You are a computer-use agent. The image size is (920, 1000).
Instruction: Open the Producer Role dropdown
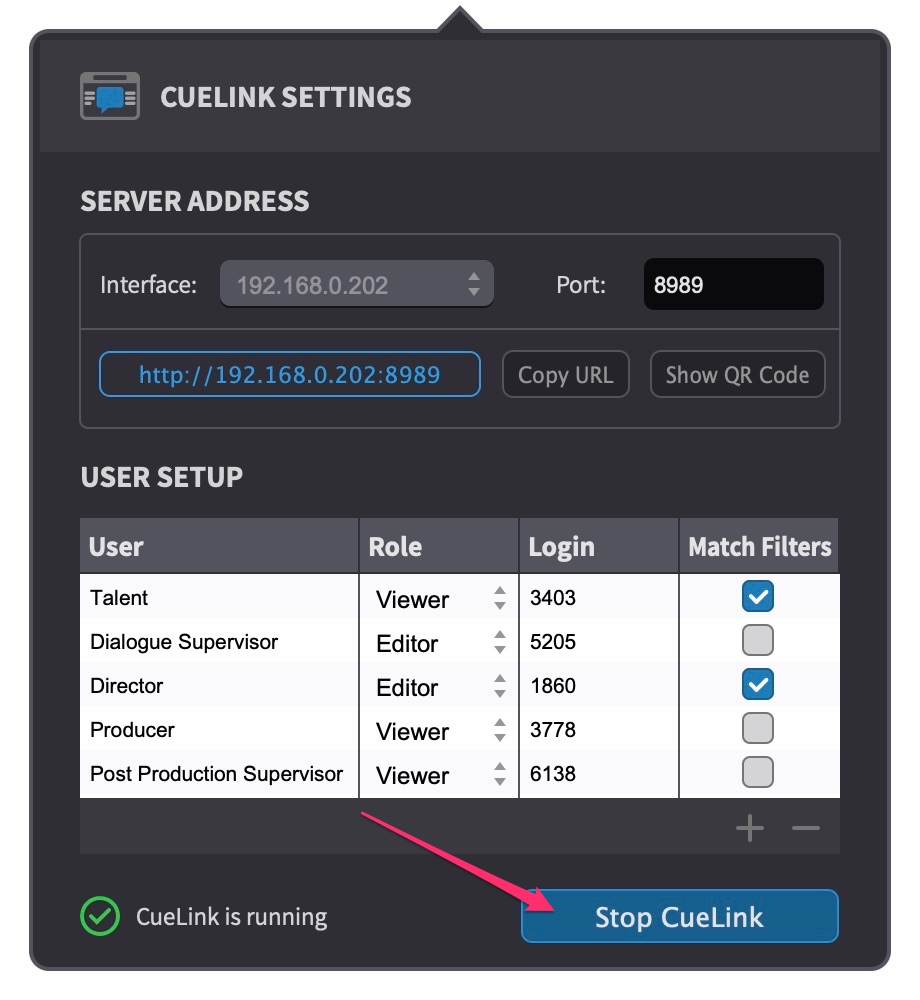[x=439, y=730]
